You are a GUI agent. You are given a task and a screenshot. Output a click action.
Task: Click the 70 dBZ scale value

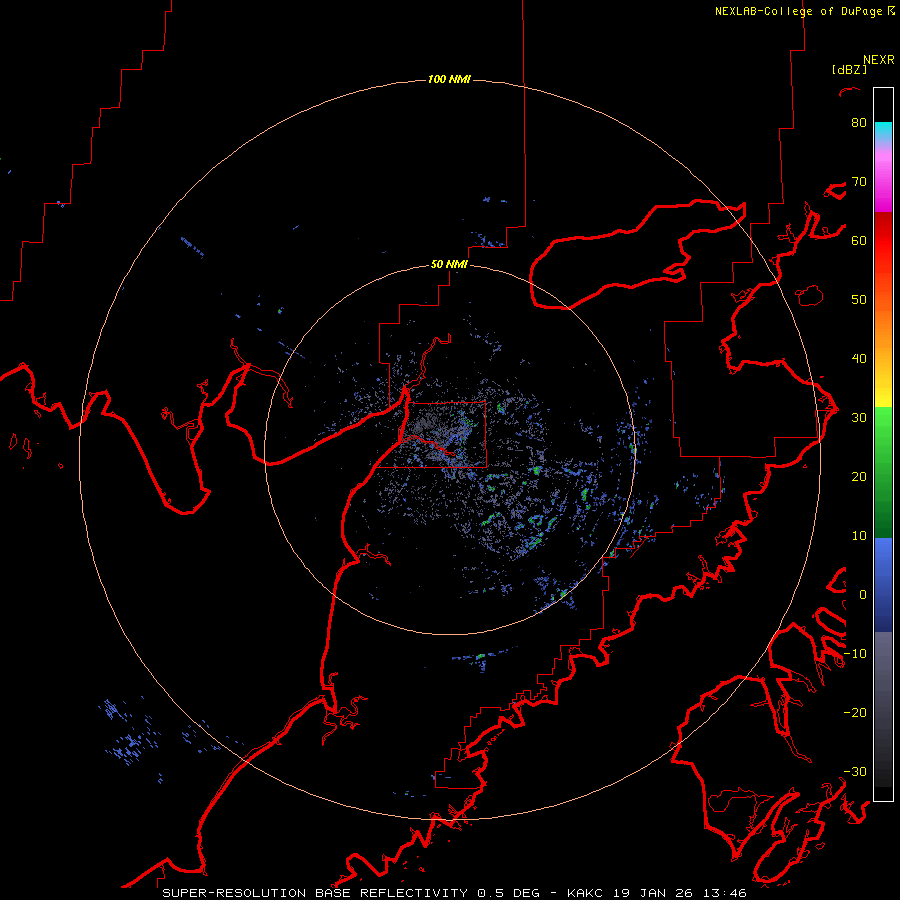click(x=859, y=181)
